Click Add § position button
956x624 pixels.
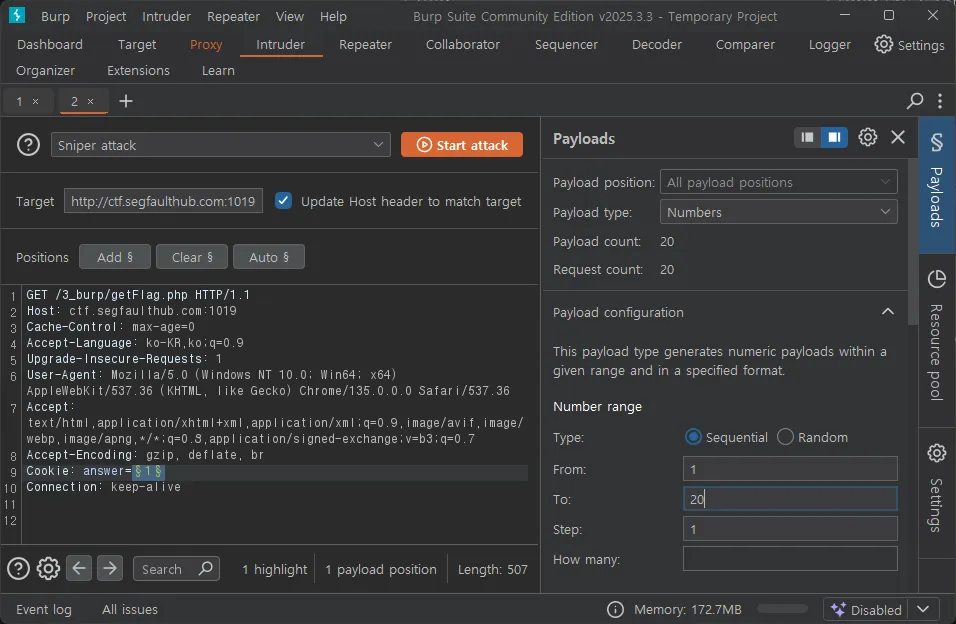115,257
